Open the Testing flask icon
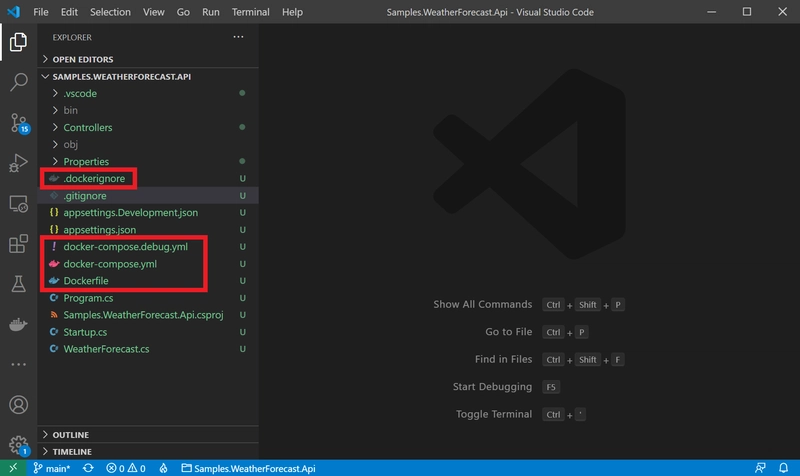This screenshot has height=476, width=800. coord(18,284)
